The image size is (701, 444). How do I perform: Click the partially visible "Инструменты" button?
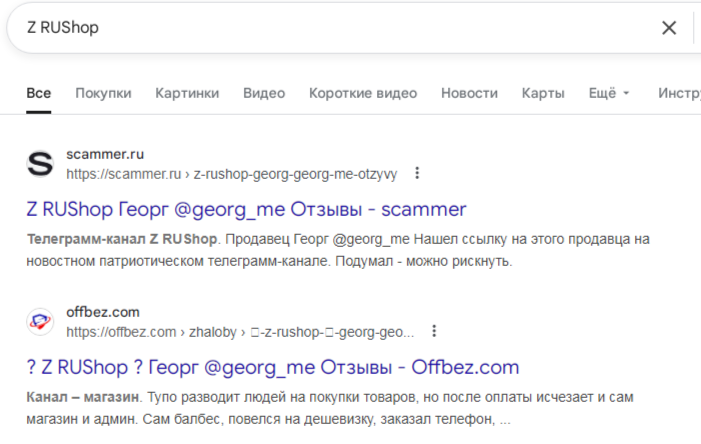pyautogui.click(x=678, y=93)
